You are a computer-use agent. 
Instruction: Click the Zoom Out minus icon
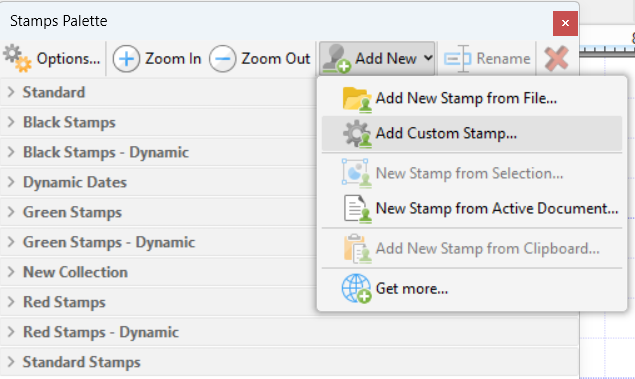(222, 59)
